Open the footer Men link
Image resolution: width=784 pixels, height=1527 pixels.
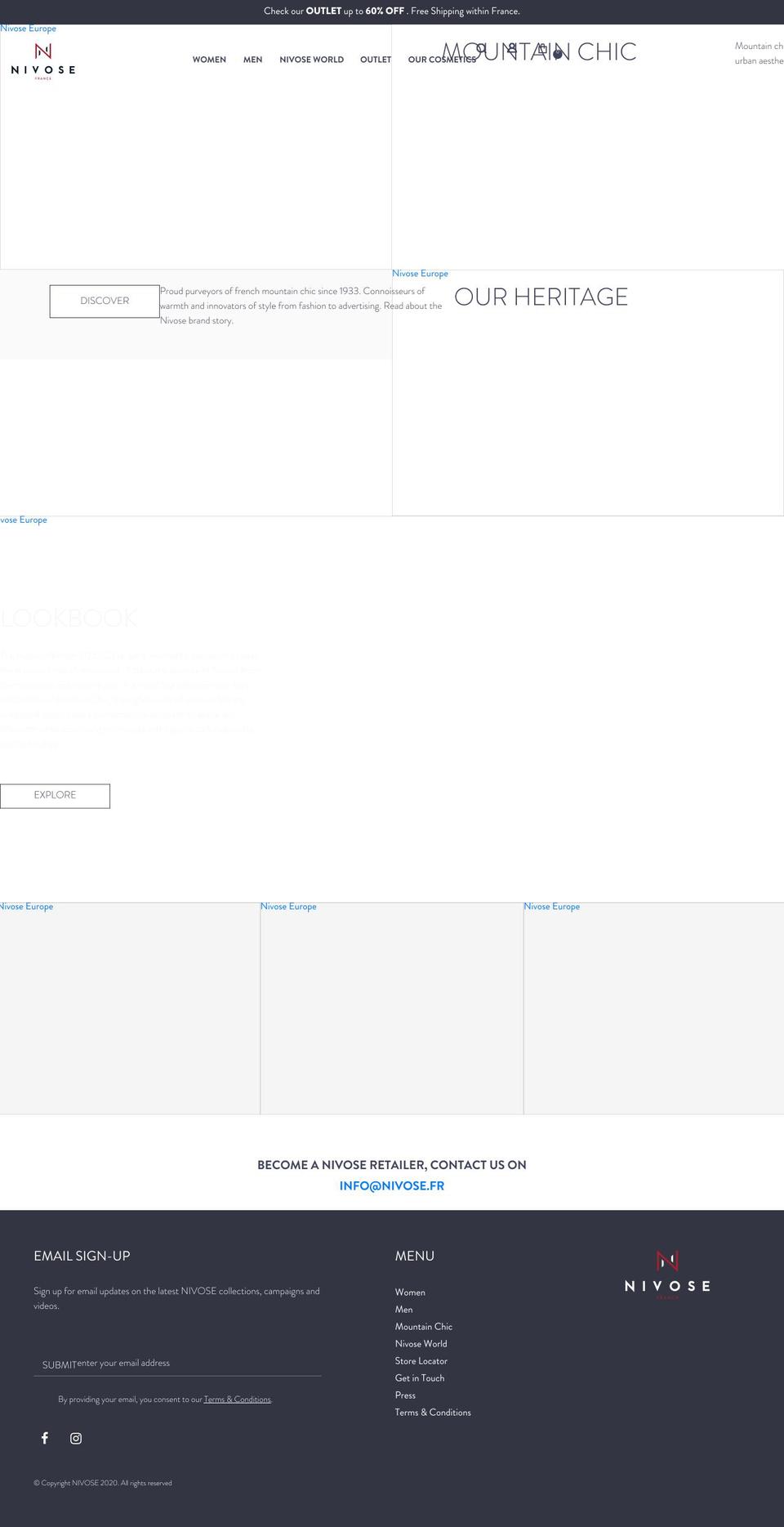click(403, 1310)
